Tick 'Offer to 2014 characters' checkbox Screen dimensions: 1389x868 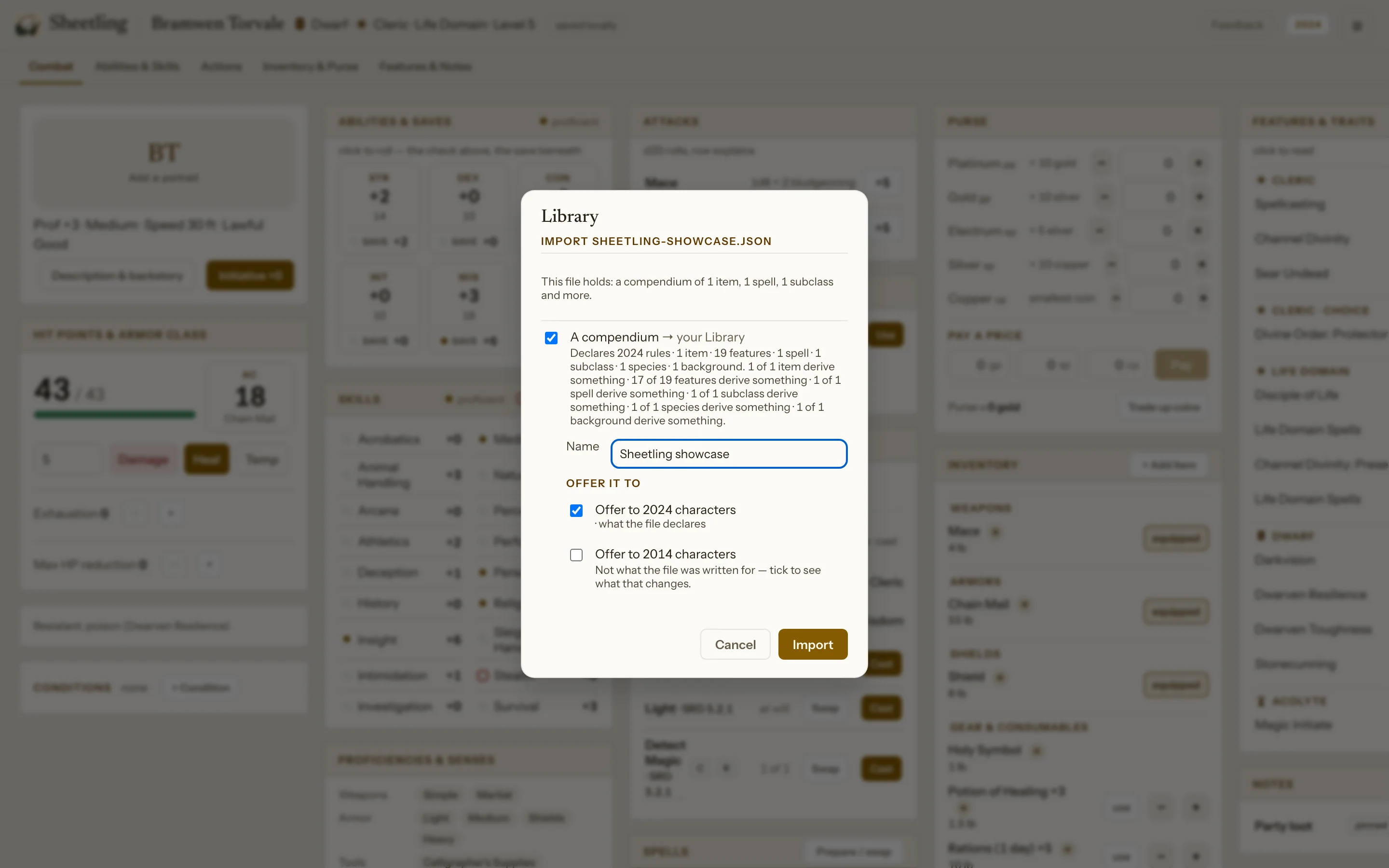tap(576, 555)
